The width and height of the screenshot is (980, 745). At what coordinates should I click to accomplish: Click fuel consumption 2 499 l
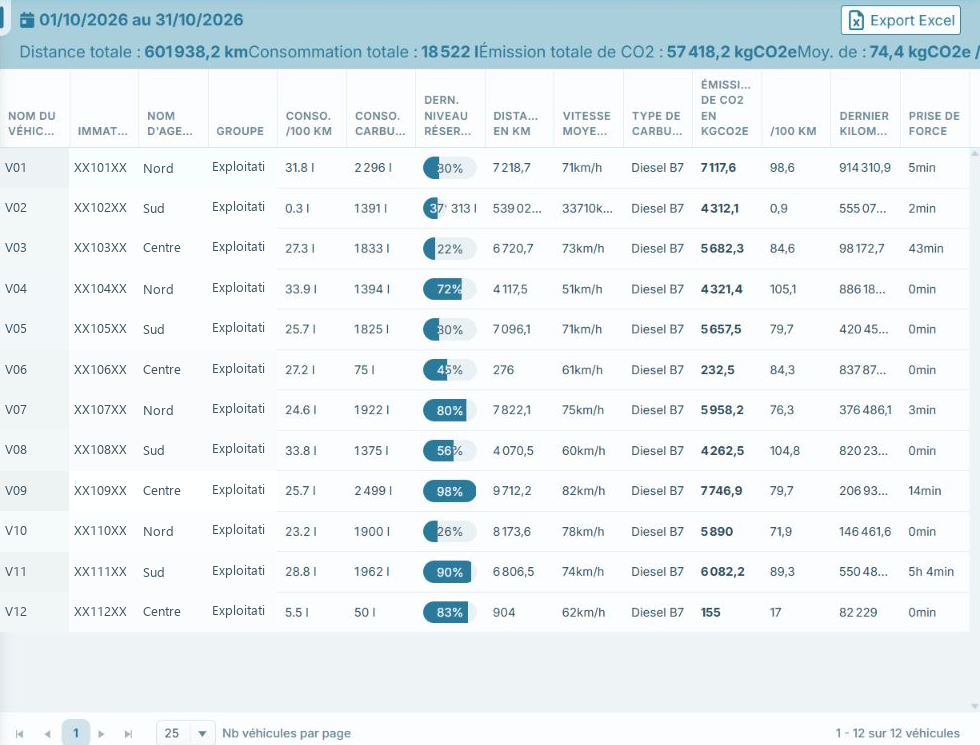pos(373,491)
